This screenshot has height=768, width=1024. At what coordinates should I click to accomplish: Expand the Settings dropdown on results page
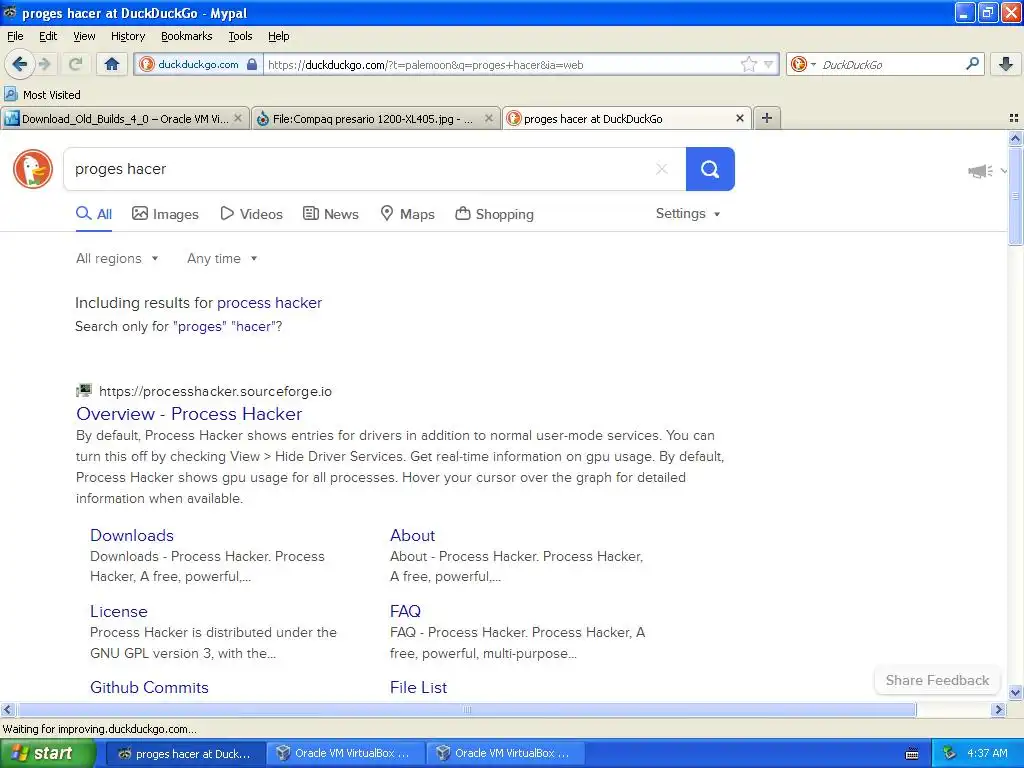[688, 214]
